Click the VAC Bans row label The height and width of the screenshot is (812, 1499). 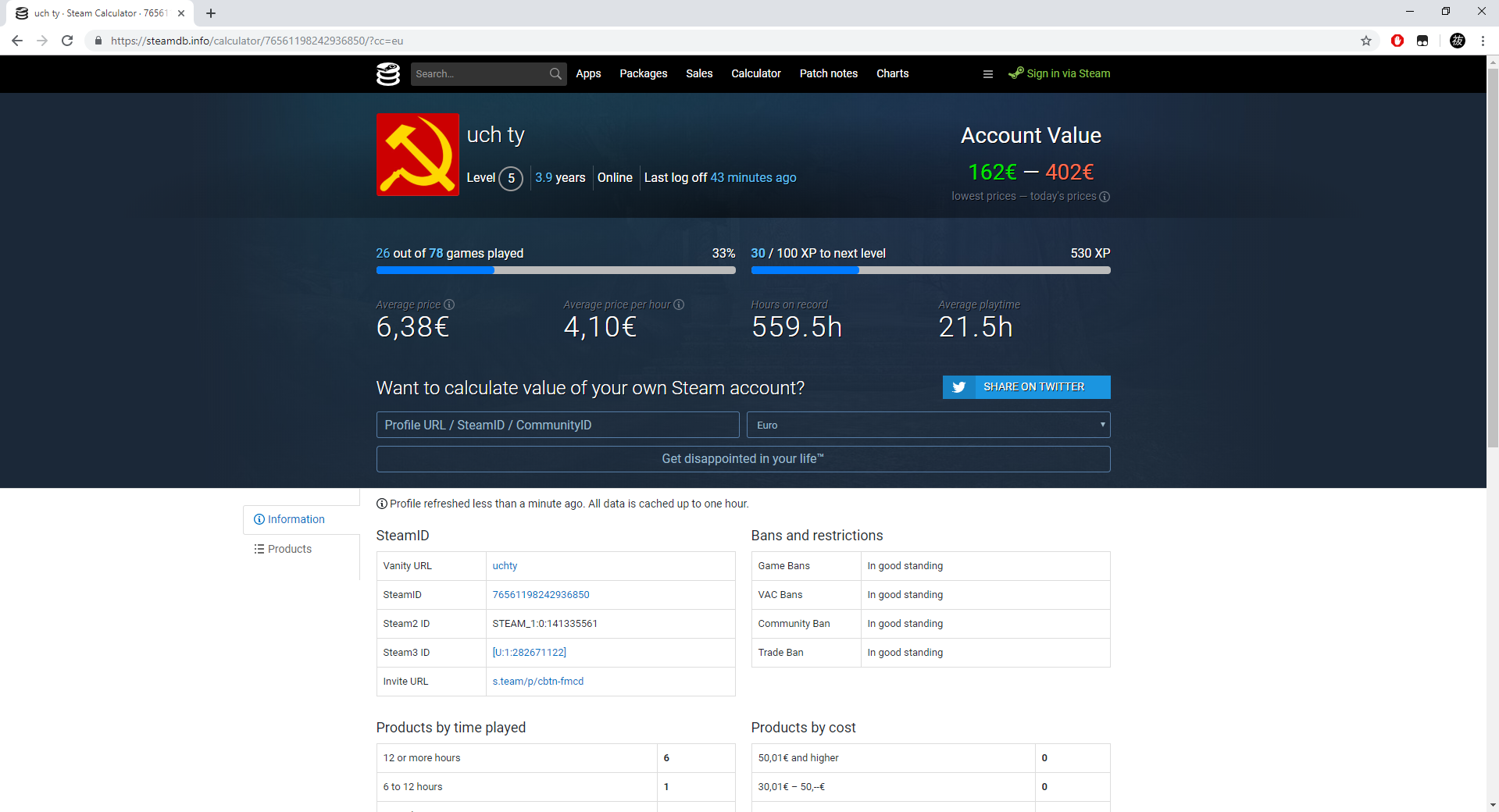tap(780, 595)
